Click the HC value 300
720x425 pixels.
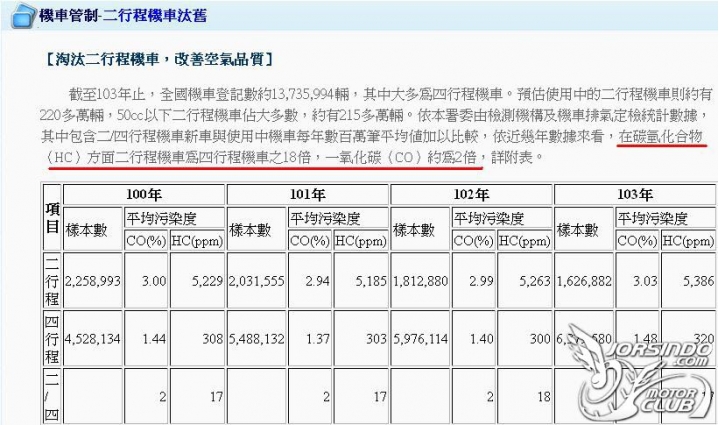tap(540, 339)
